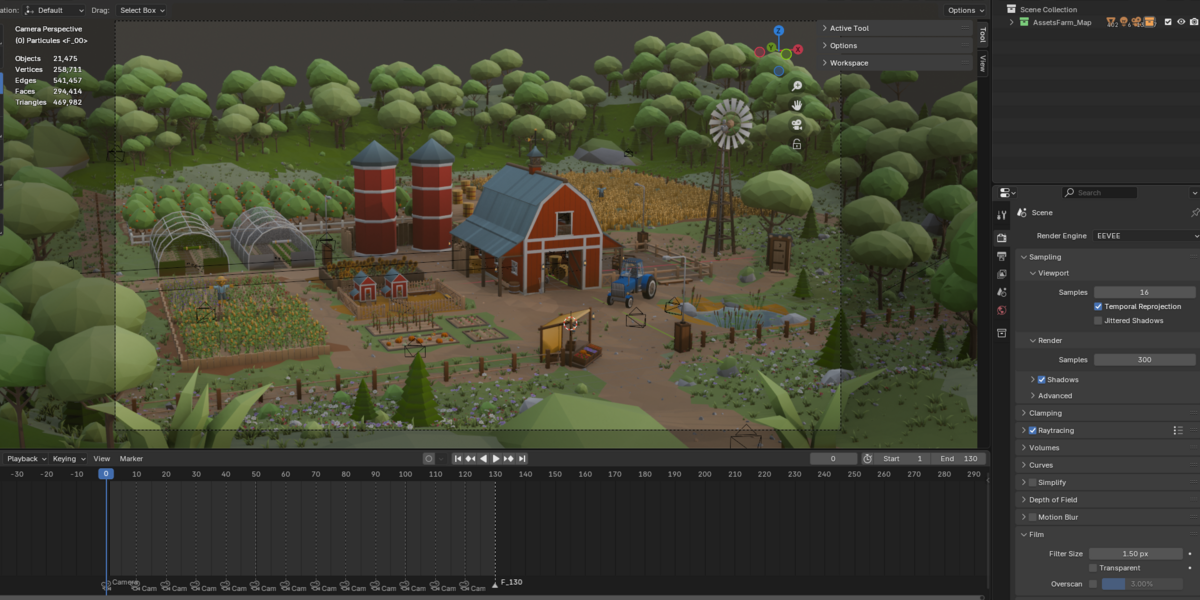
Task: Open the timeline Marker menu
Action: coord(131,458)
